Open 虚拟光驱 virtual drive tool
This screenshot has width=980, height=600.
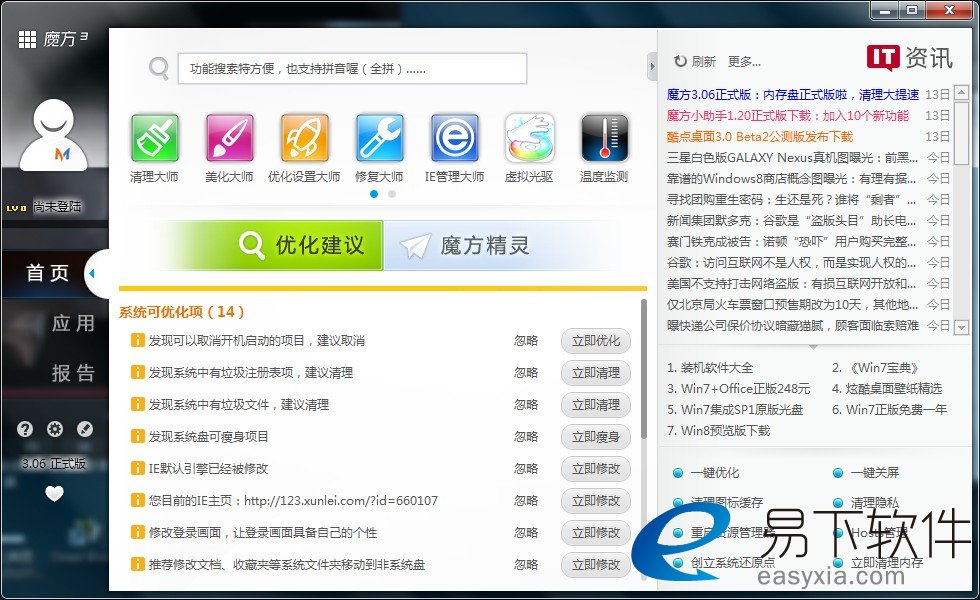click(529, 138)
